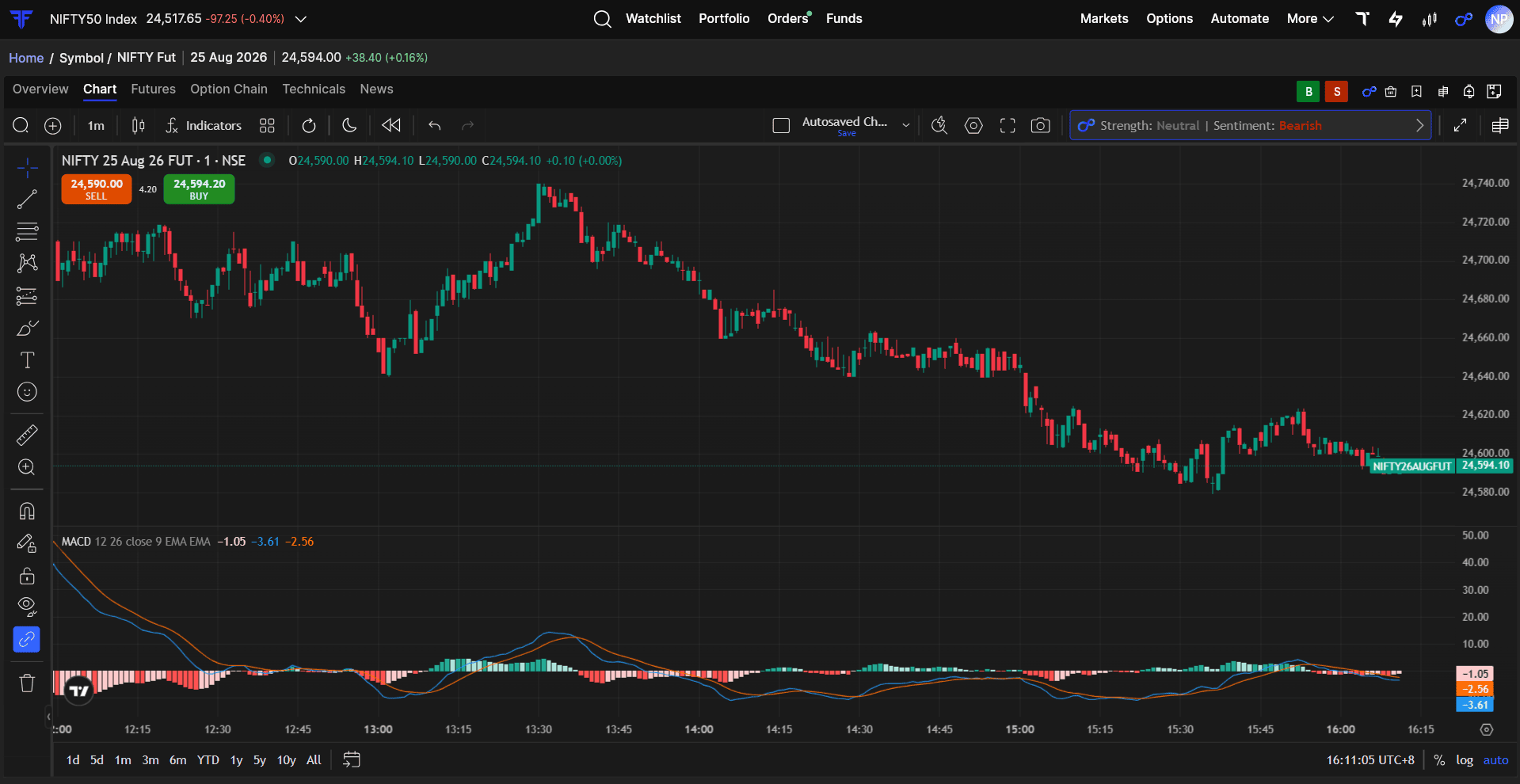The height and width of the screenshot is (784, 1520).
Task: Follow the Home breadcrumb link
Action: (x=26, y=58)
